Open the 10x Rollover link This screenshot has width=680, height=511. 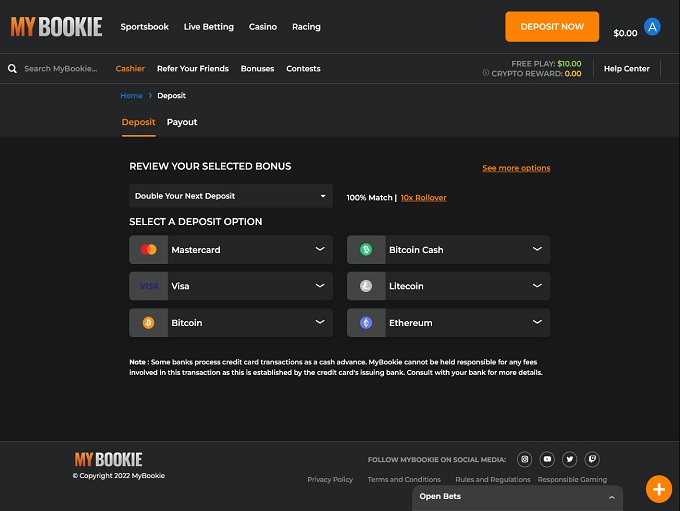(423, 198)
